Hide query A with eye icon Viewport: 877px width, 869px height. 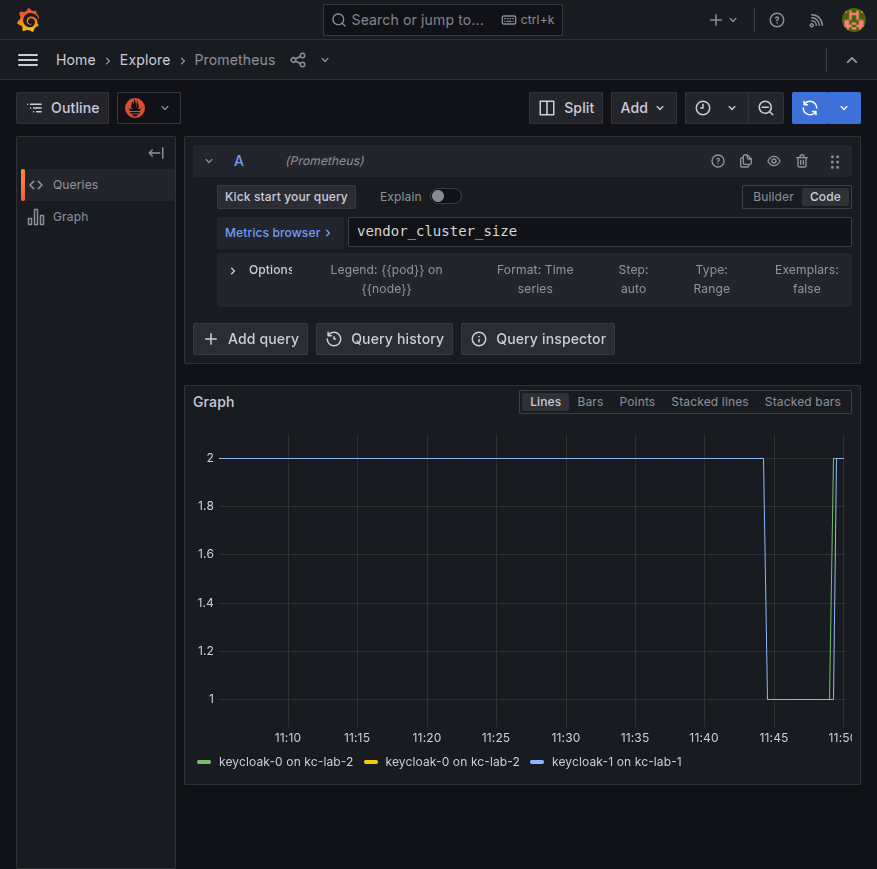tap(774, 161)
